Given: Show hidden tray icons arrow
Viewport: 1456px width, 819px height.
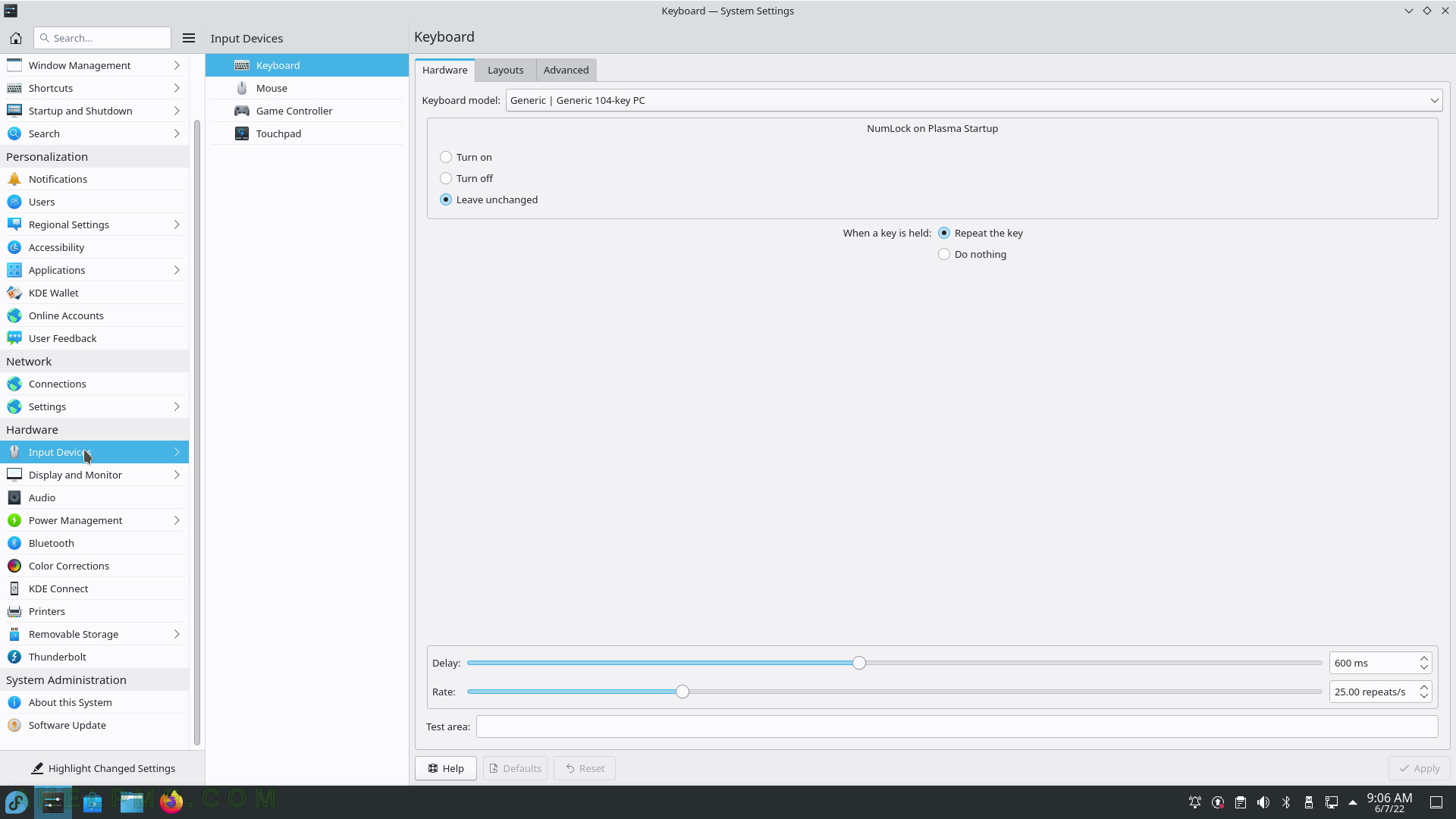Looking at the screenshot, I should 1353,802.
